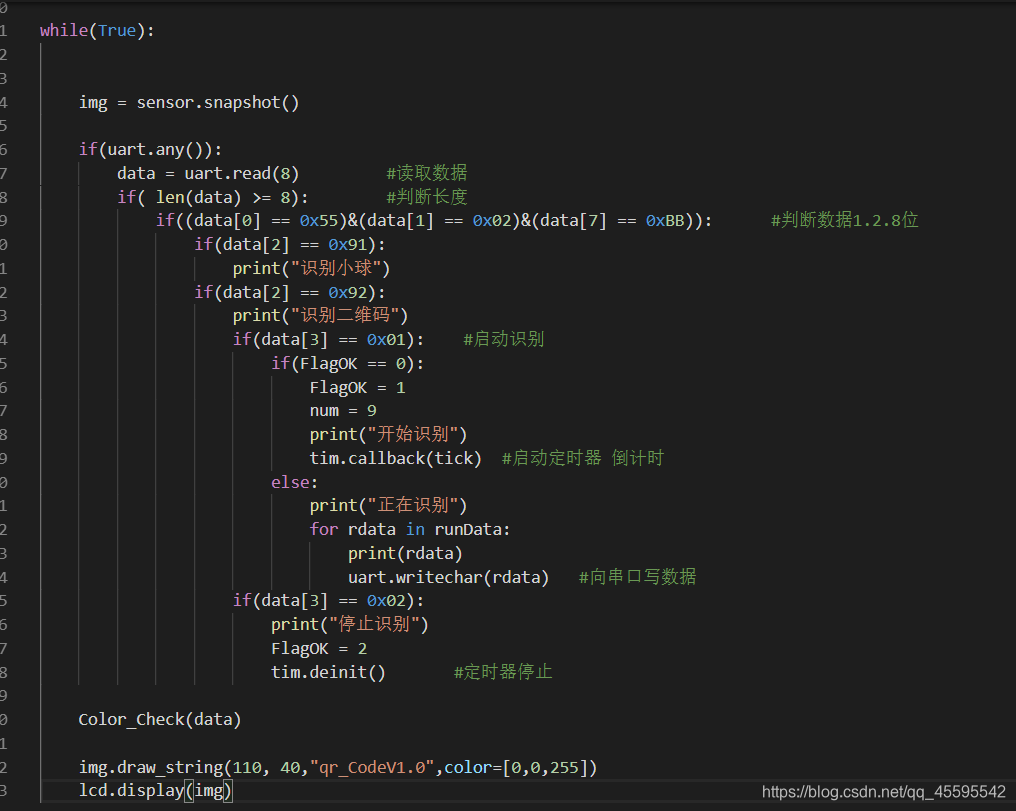Click the '0x55' hex value
The height and width of the screenshot is (811, 1016).
319,221
